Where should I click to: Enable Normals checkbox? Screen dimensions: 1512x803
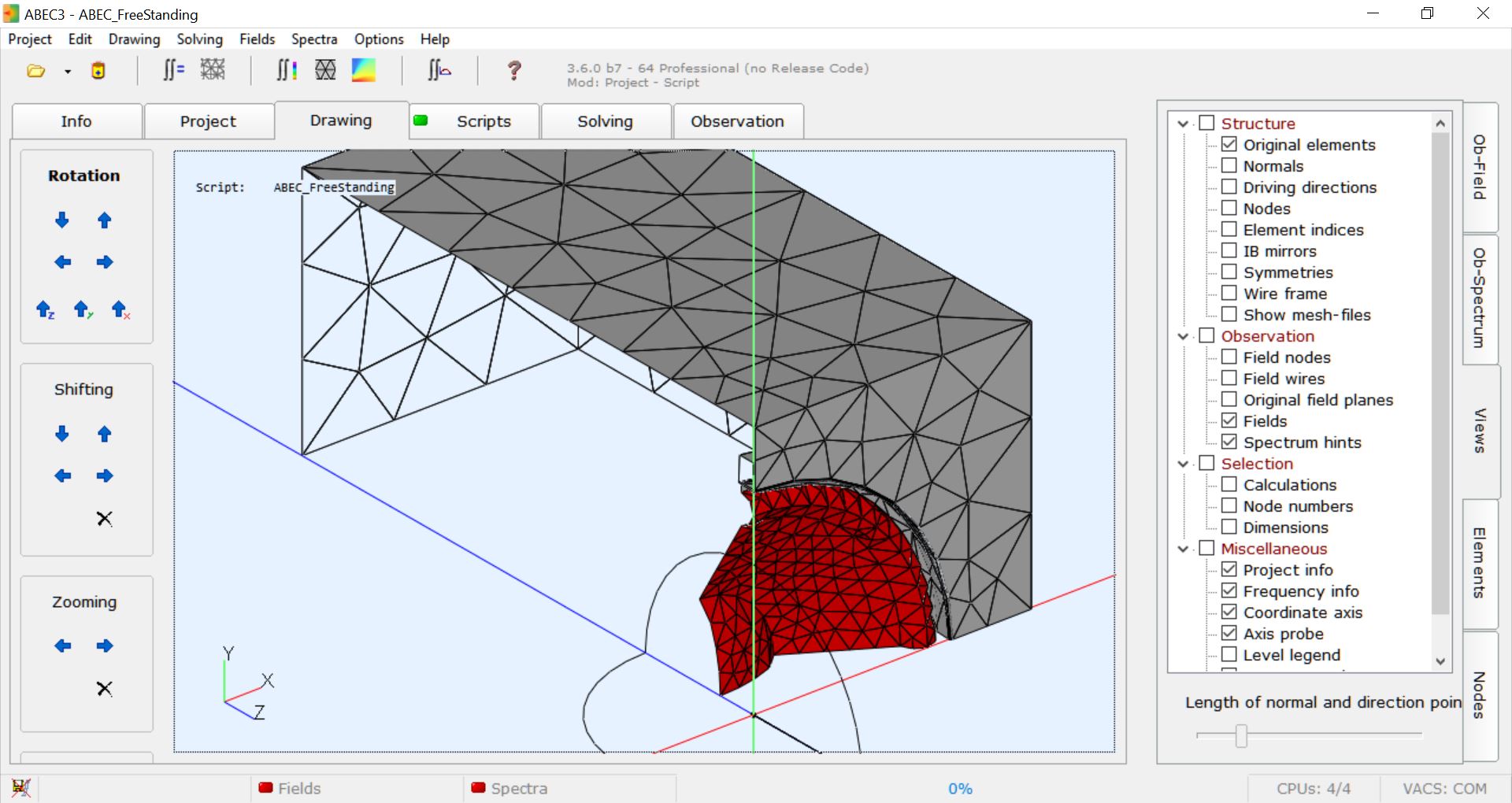[1229, 165]
